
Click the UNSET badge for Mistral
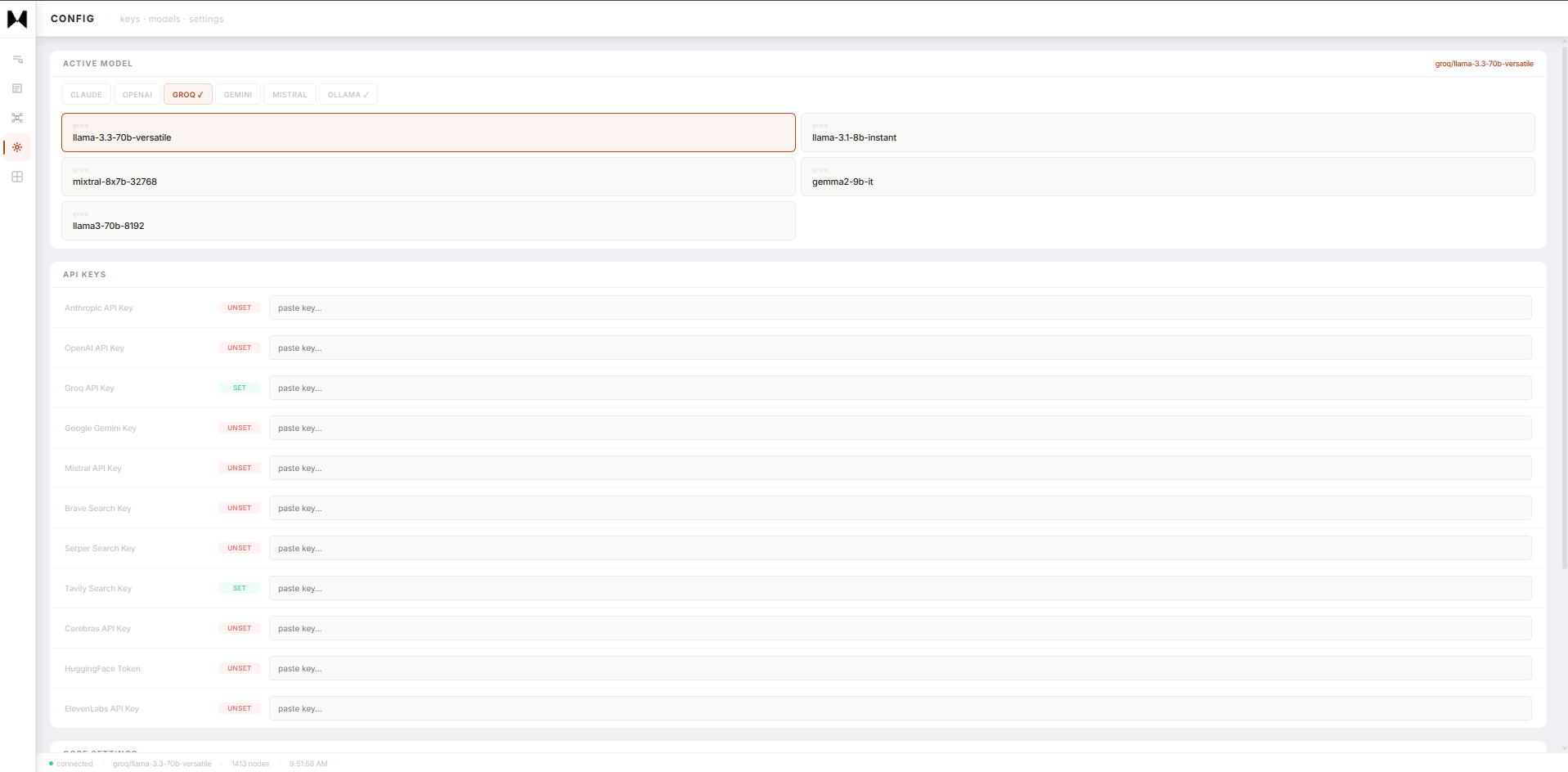pos(240,468)
